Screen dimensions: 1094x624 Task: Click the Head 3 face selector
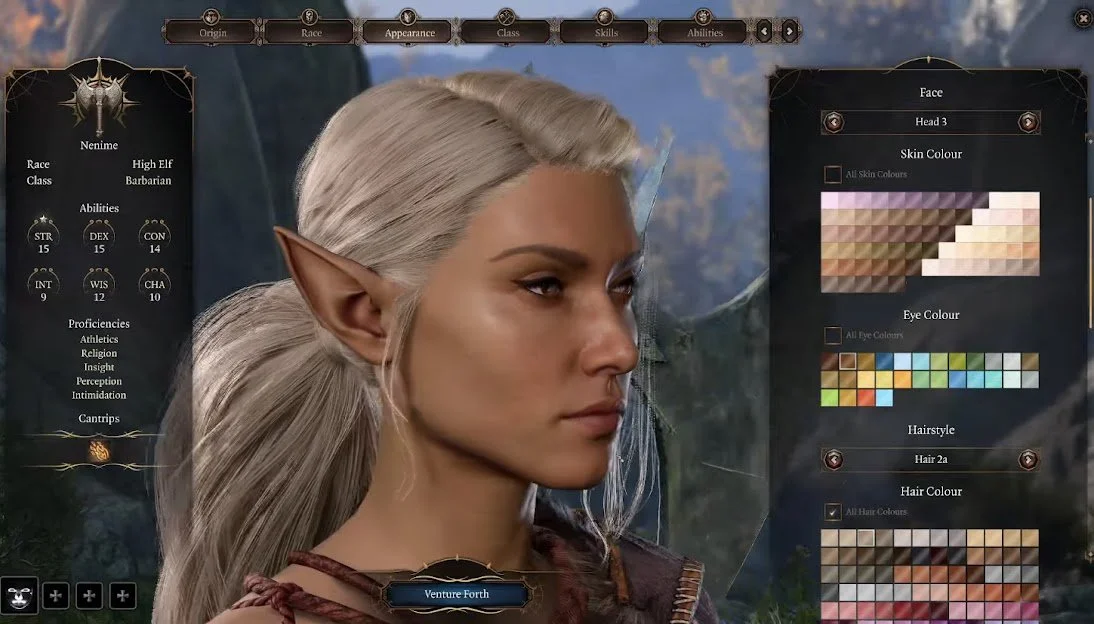coord(931,122)
